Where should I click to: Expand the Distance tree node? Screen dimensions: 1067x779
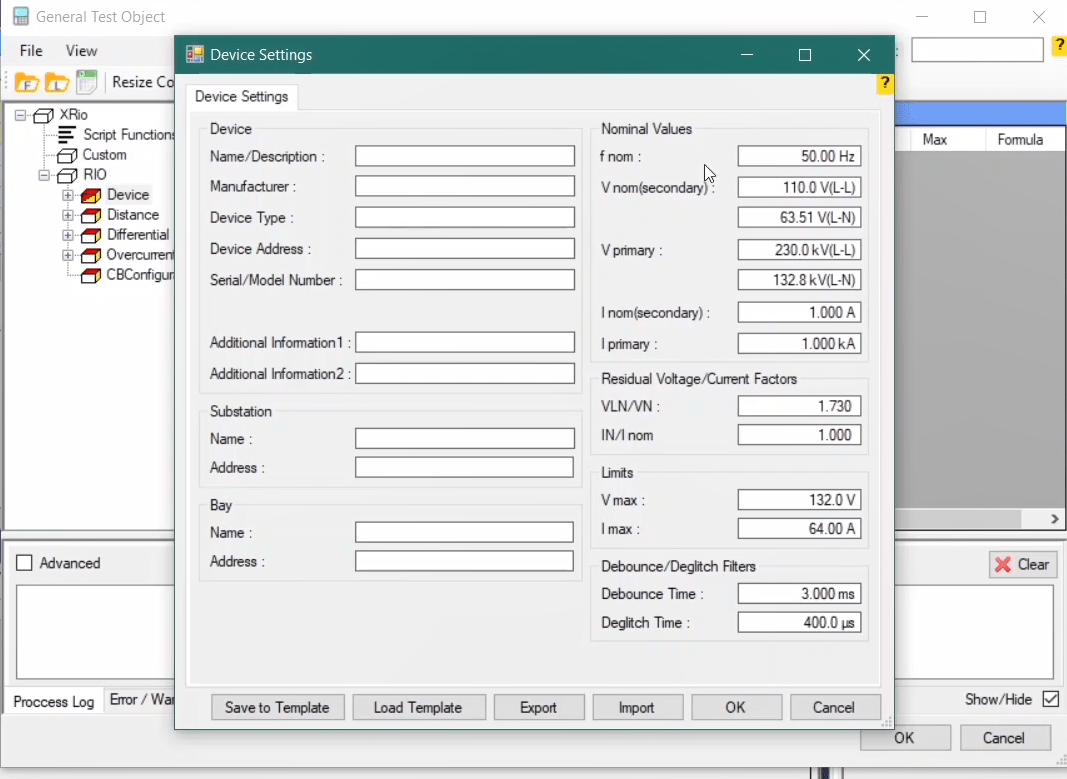68,215
